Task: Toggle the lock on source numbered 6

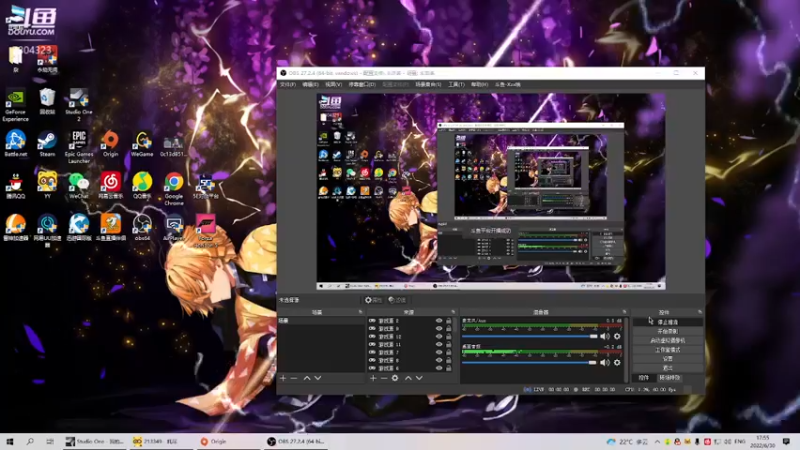Action: click(448, 368)
